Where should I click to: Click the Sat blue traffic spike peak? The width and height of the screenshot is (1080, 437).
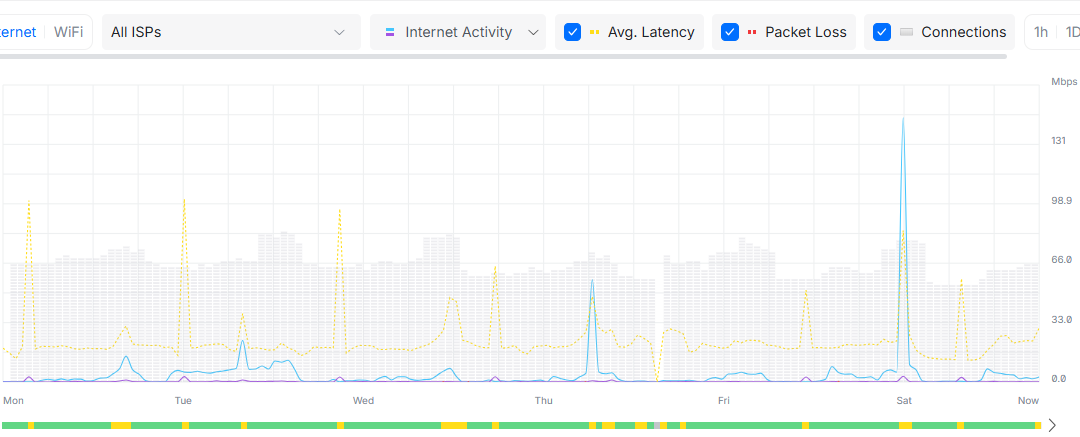pos(903,119)
